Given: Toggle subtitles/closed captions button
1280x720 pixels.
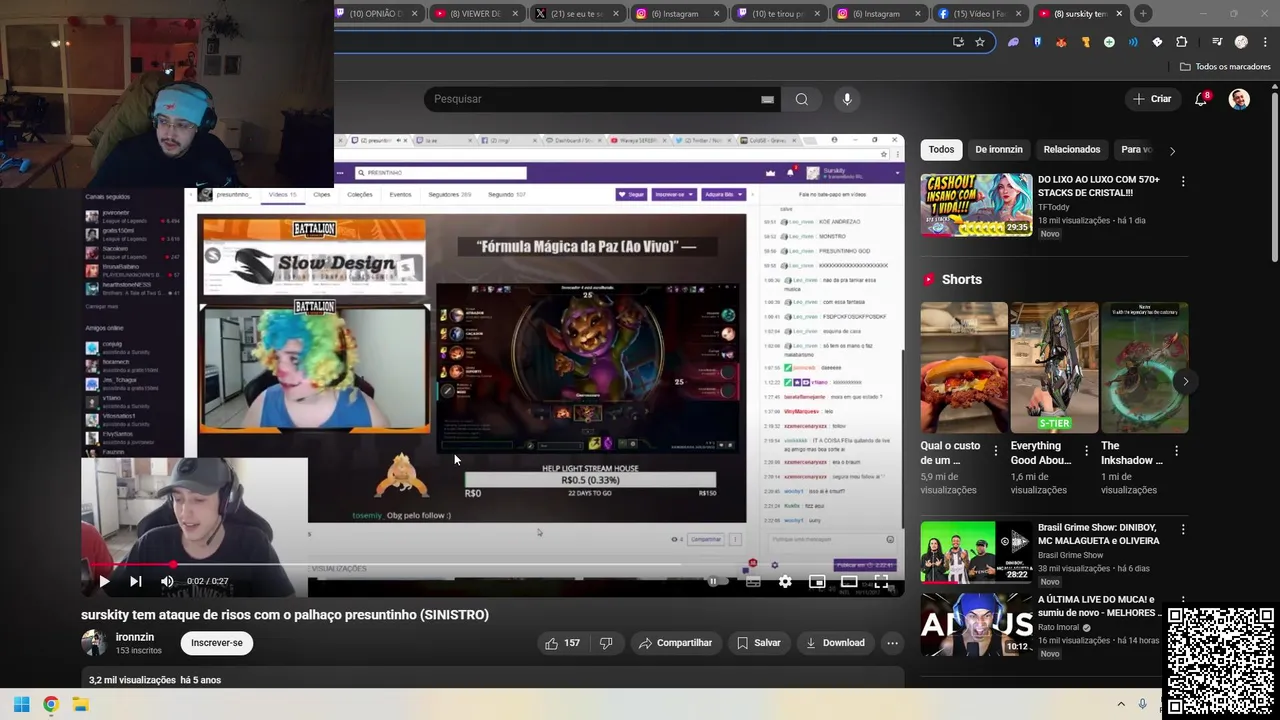Looking at the screenshot, I should (753, 581).
